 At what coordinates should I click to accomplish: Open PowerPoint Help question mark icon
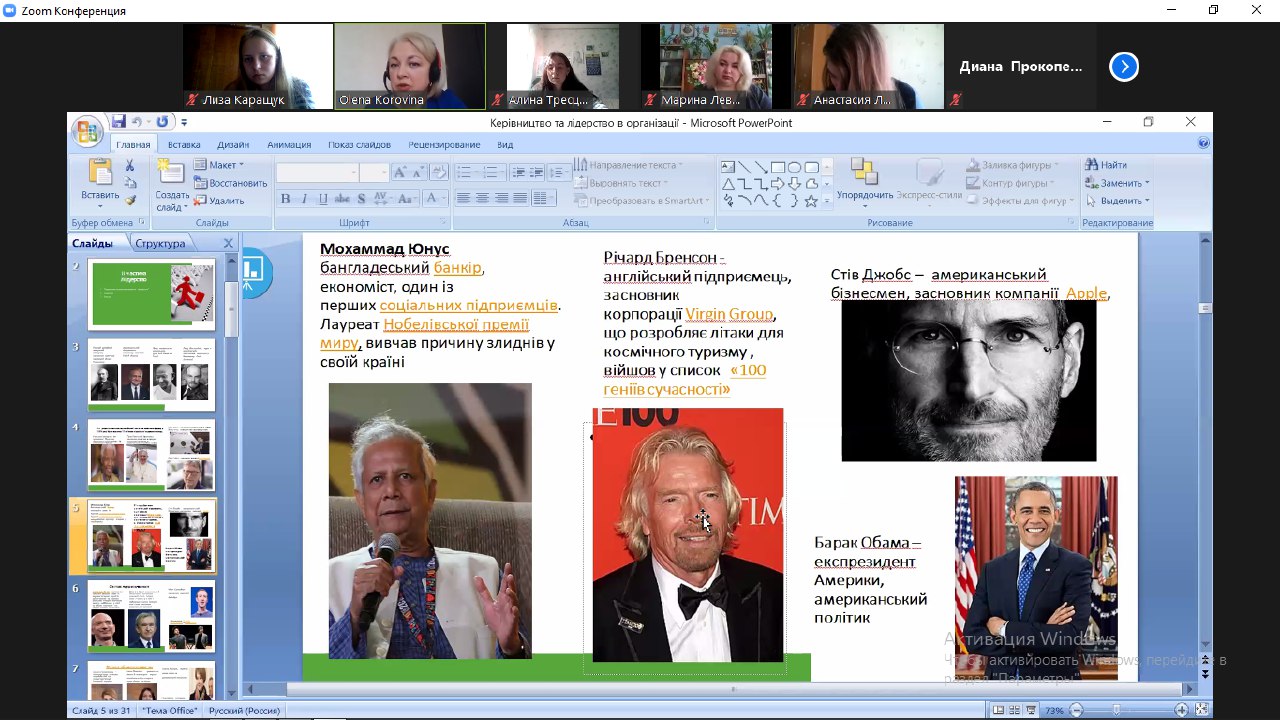click(1204, 144)
